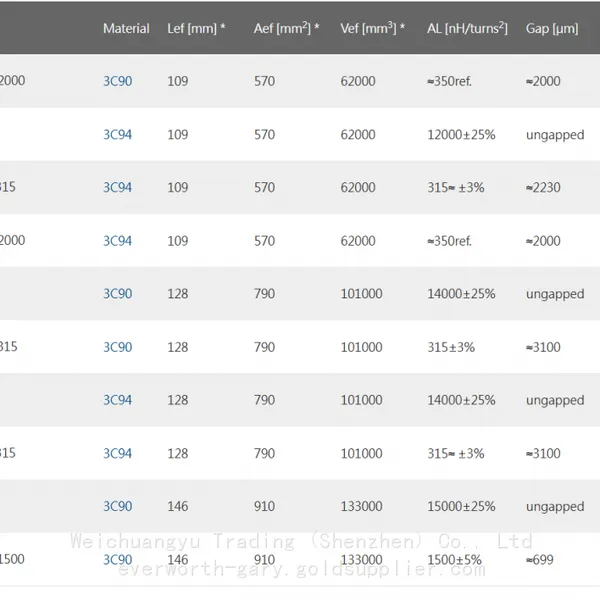Select the Material column header
Viewport: 600px width, 600px height.
pyautogui.click(x=126, y=28)
